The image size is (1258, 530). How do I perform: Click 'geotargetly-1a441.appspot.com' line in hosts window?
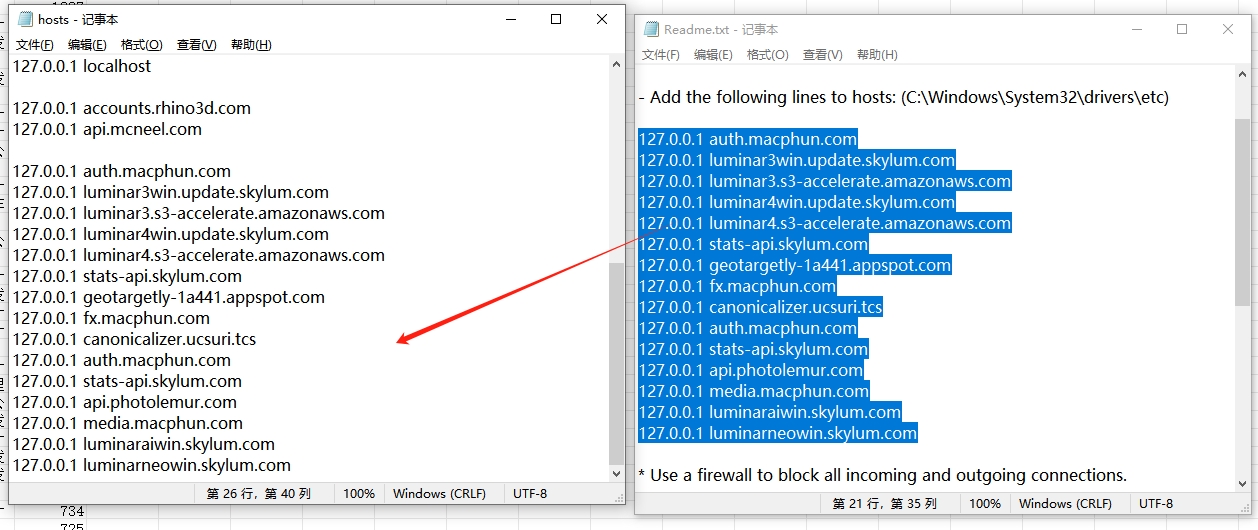169,297
